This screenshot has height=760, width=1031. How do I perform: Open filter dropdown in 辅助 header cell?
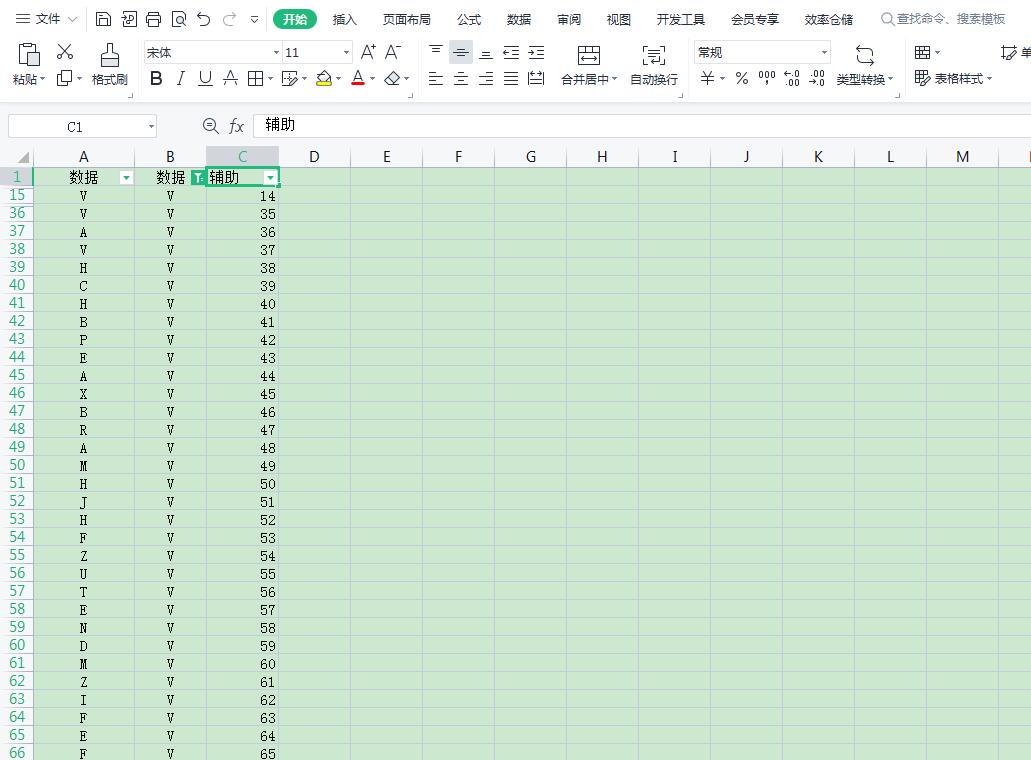click(x=270, y=178)
